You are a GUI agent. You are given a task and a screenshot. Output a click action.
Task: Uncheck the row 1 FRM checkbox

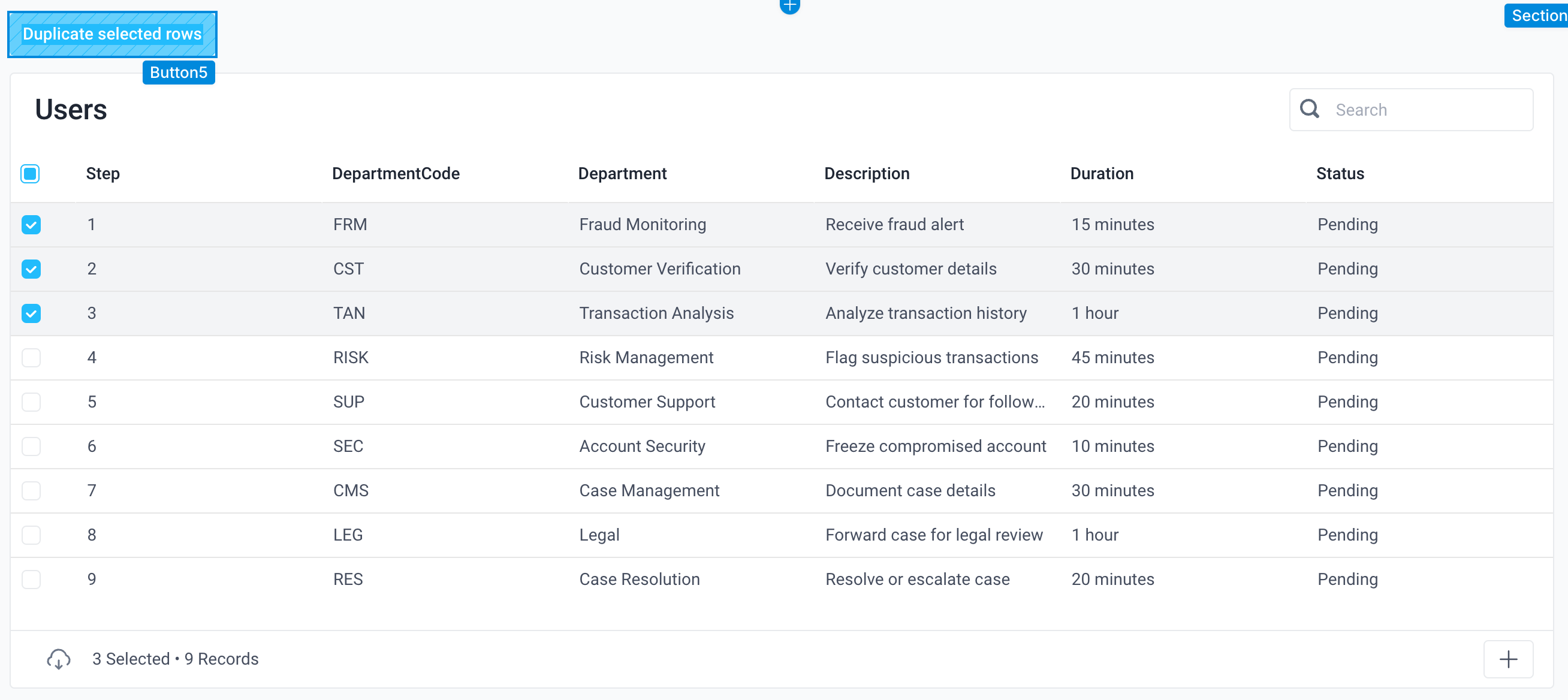[x=31, y=225]
